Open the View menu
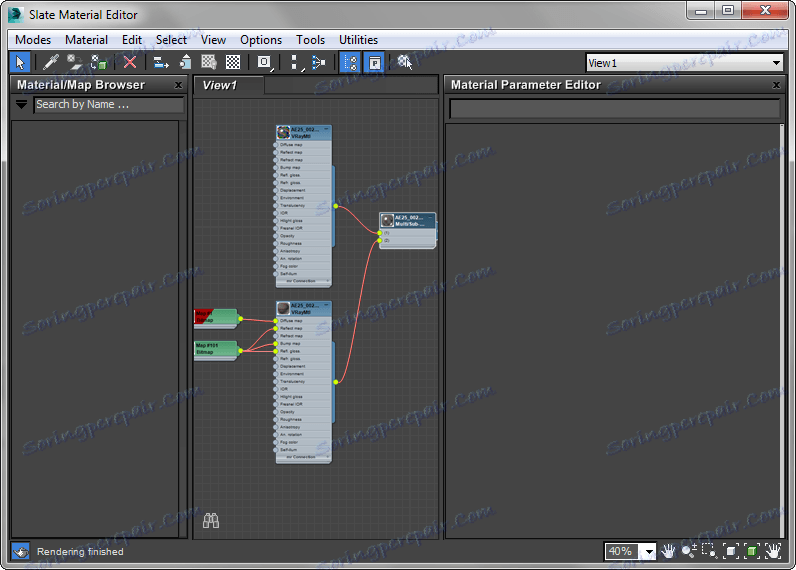The image size is (796, 570). 213,40
